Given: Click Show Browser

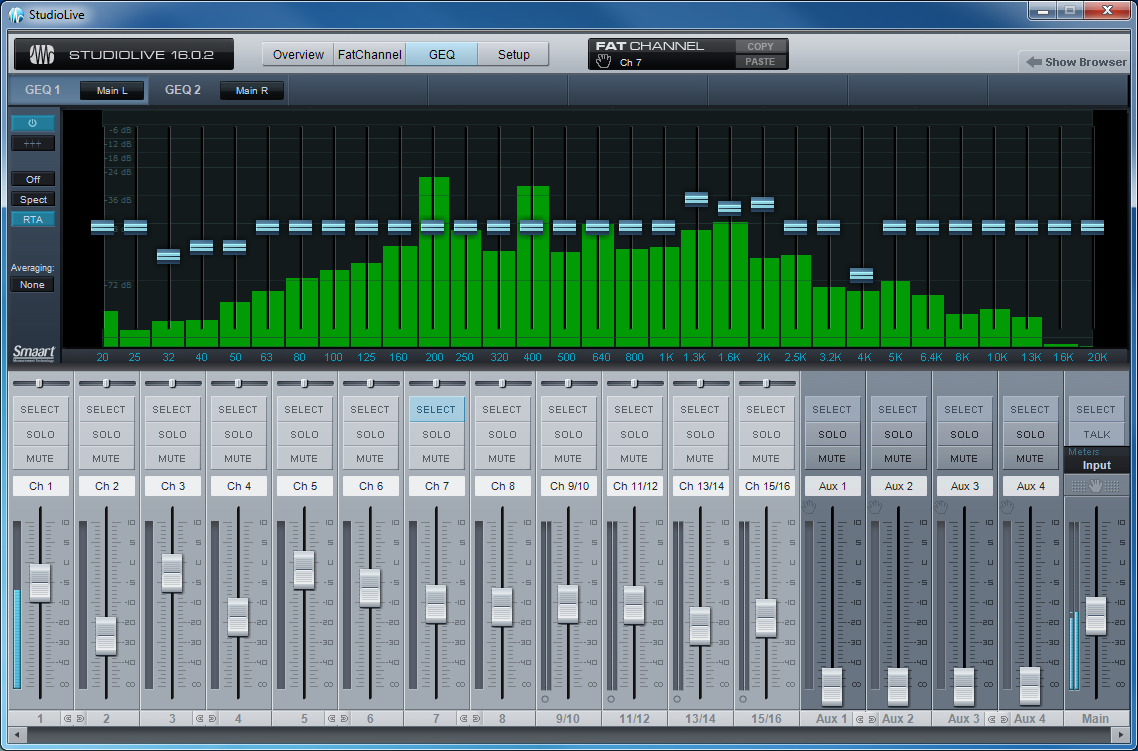Looking at the screenshot, I should coord(1077,62).
